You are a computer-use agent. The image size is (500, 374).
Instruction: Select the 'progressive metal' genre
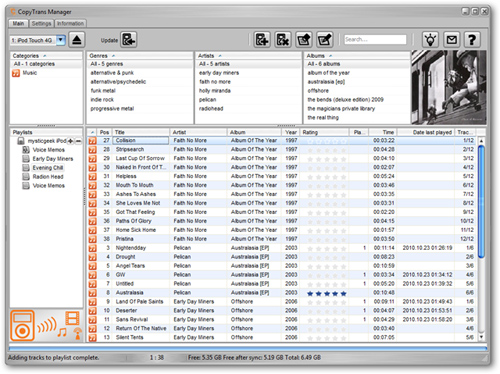[112, 109]
